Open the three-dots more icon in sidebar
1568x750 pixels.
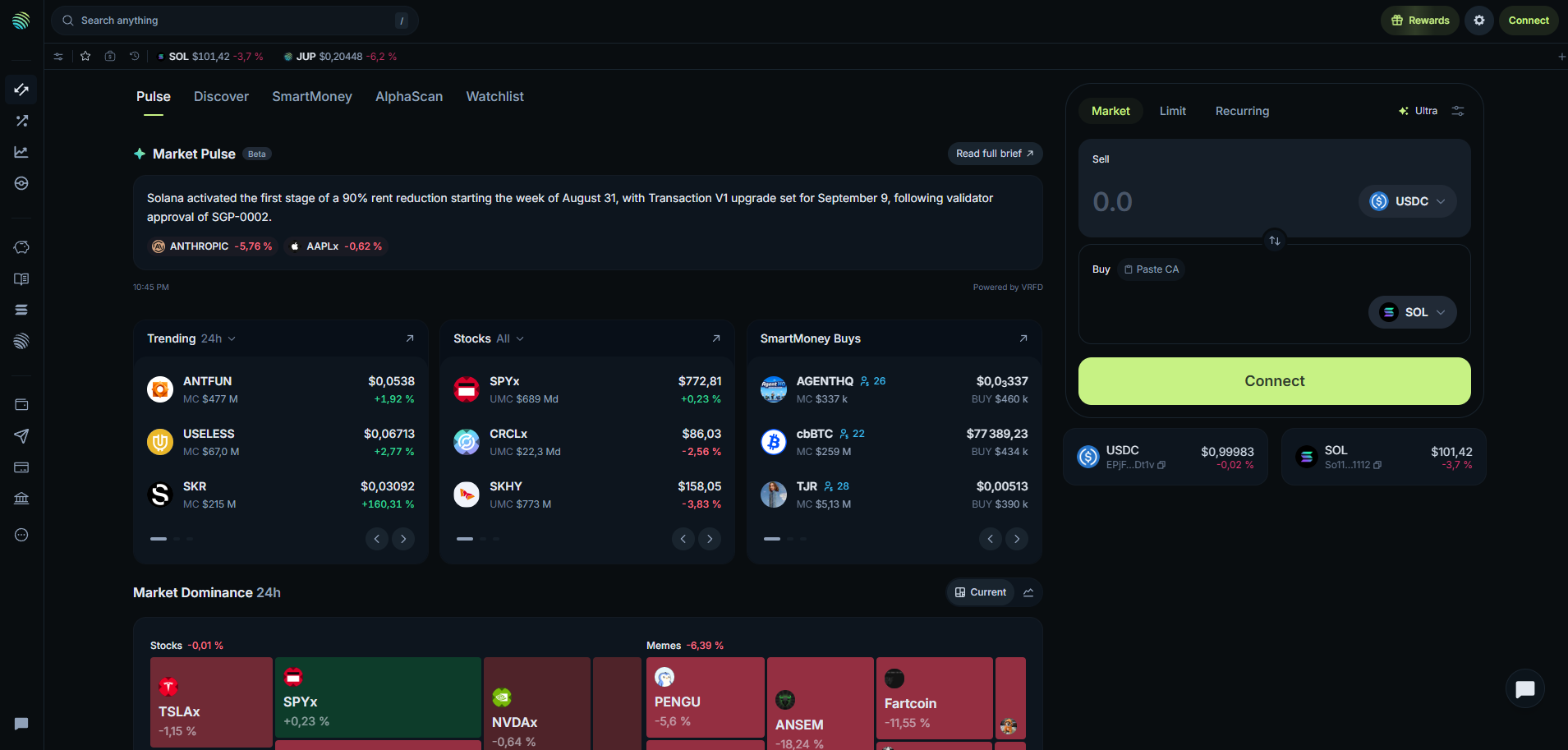21,535
